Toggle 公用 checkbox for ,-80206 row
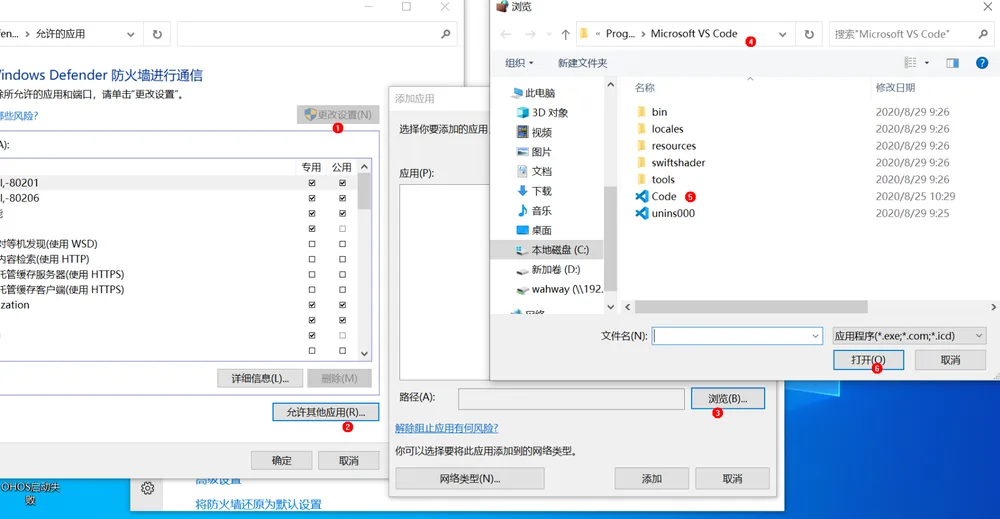1000x519 pixels. (x=342, y=198)
